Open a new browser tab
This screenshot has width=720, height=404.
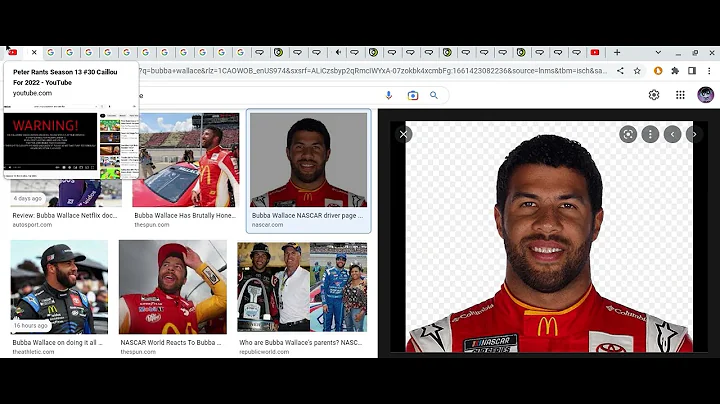pos(617,52)
